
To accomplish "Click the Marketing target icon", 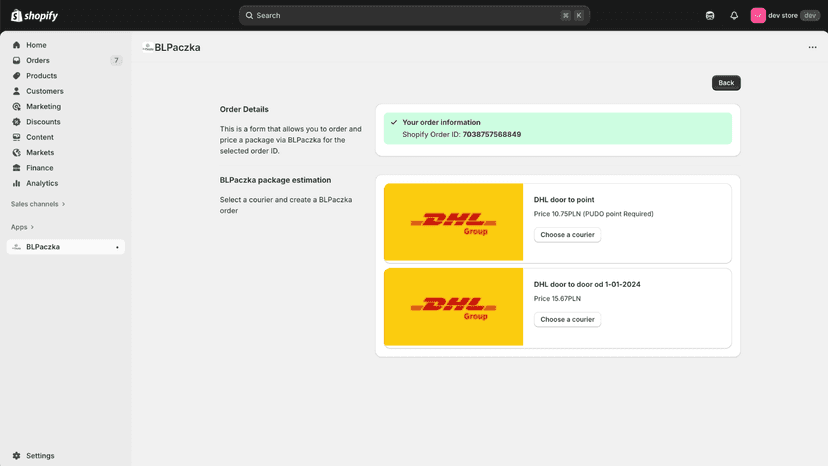I will (x=16, y=106).
